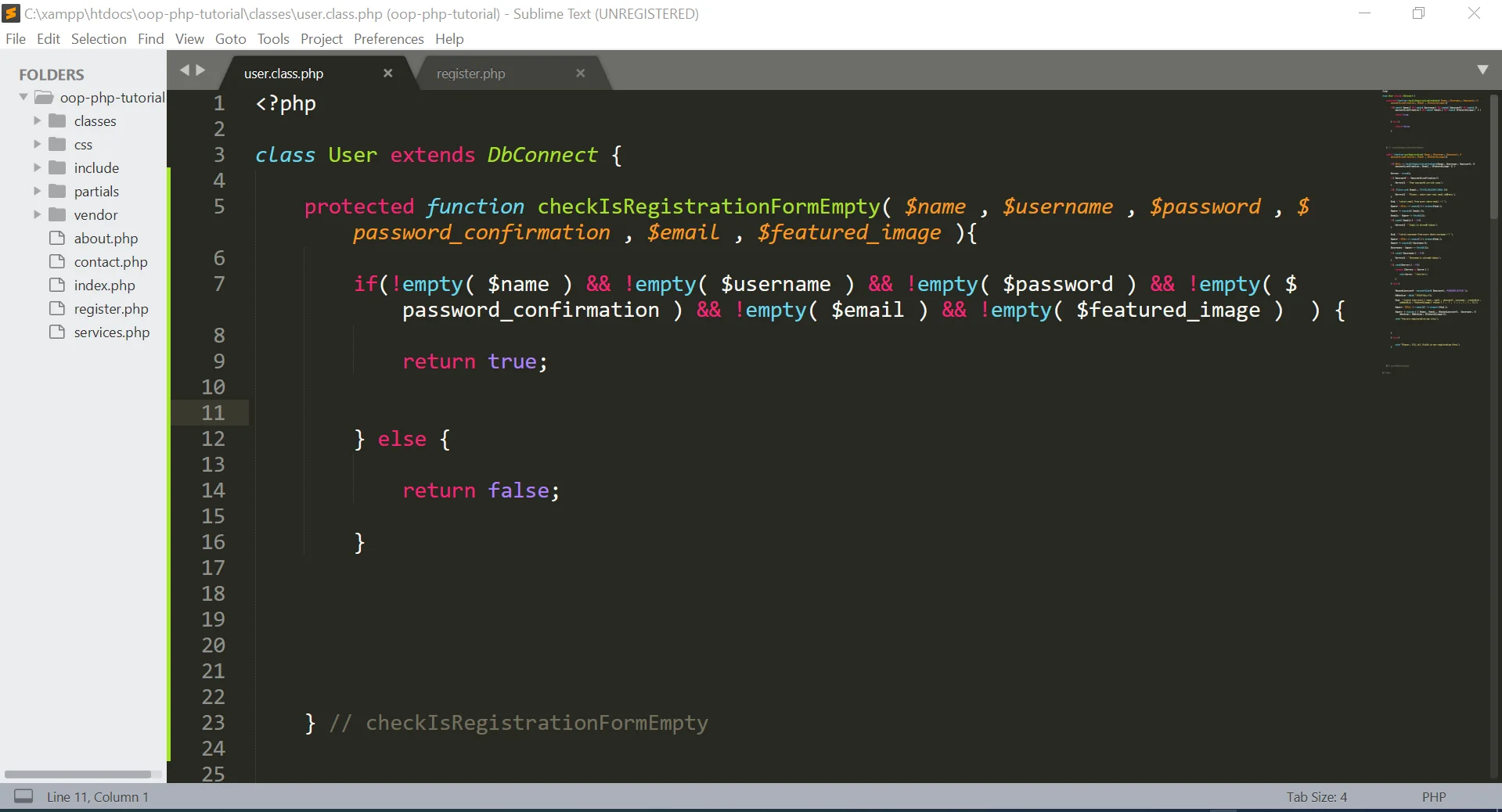Expand the classes folder arrow
Screen dimensions: 1502x812
pyautogui.click(x=37, y=120)
